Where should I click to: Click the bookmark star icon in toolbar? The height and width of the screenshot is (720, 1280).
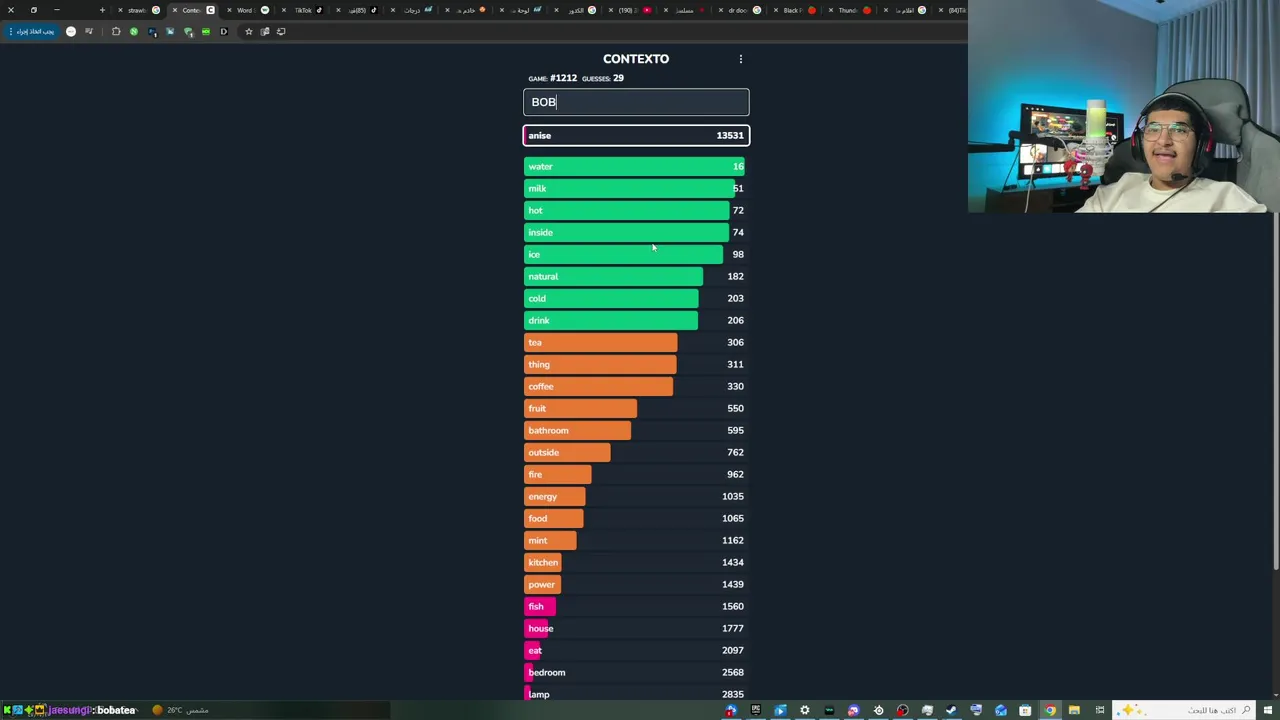coord(249,31)
